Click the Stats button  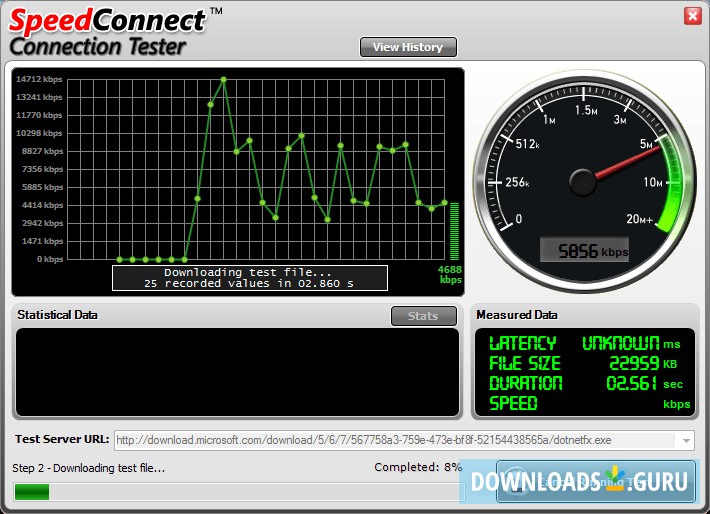[x=423, y=316]
